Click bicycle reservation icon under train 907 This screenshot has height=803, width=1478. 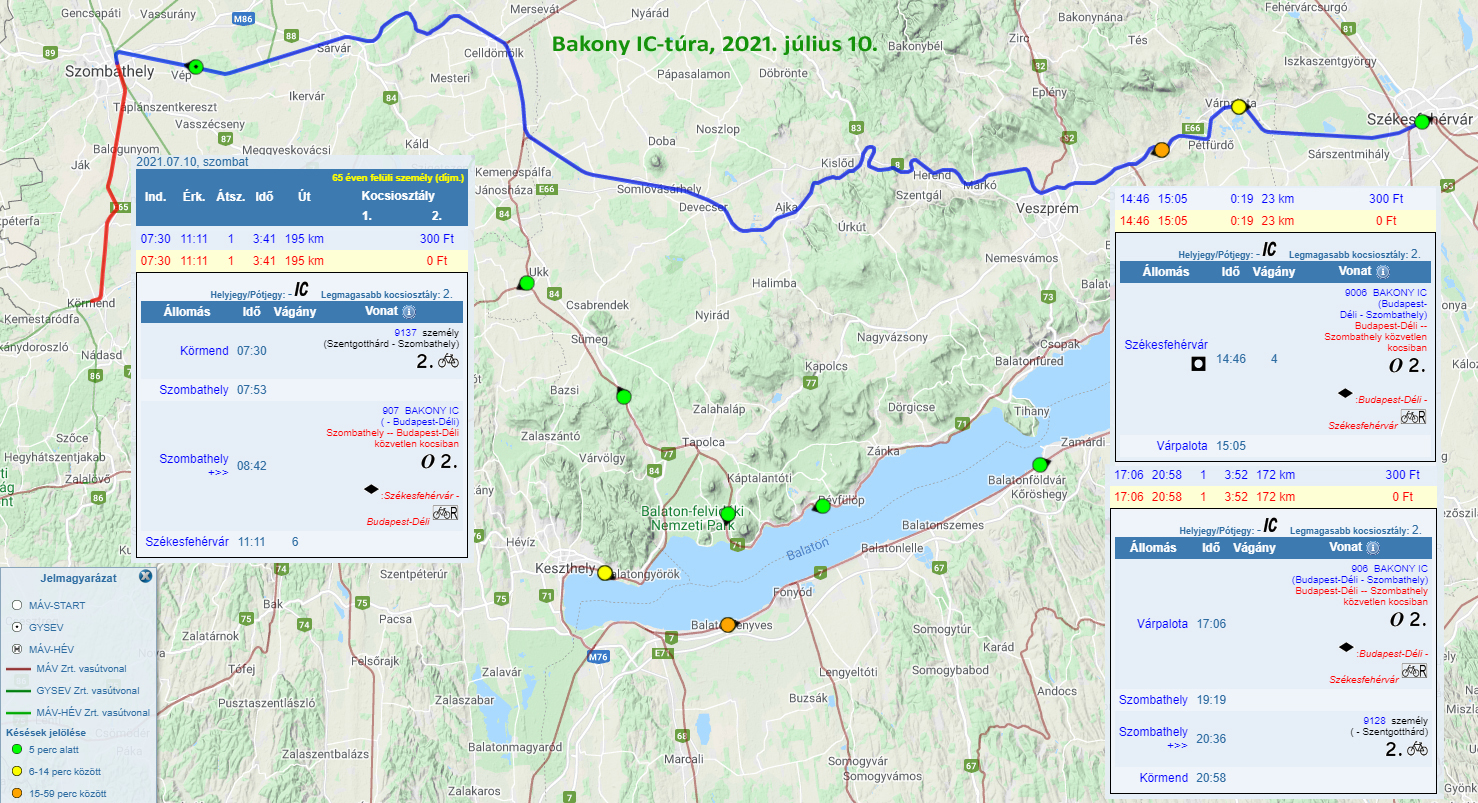445,512
